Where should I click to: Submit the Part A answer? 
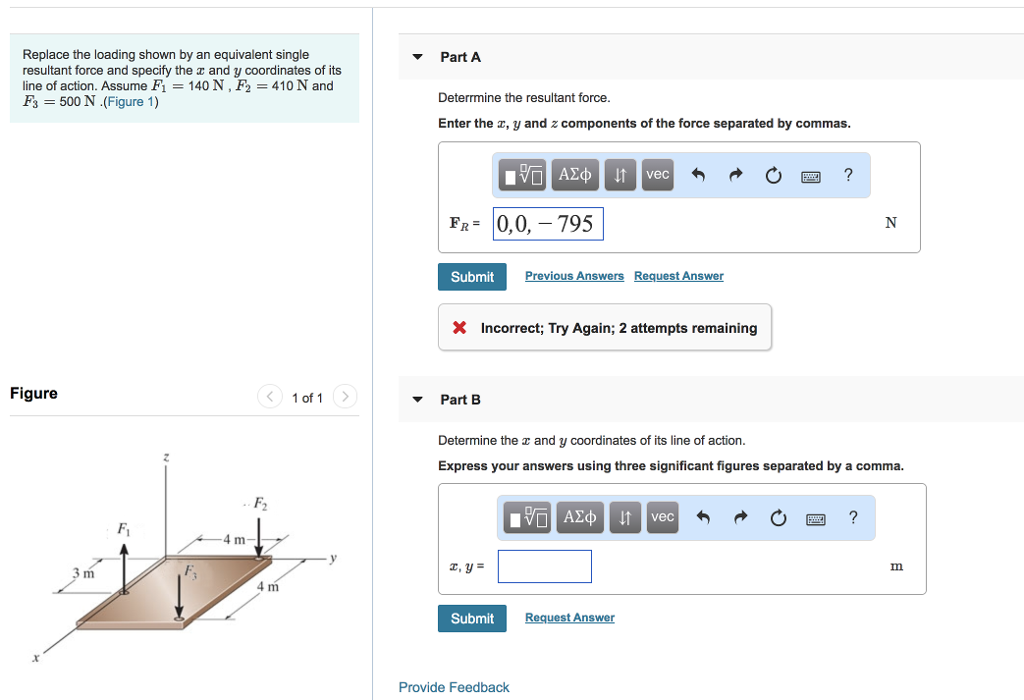pos(472,277)
